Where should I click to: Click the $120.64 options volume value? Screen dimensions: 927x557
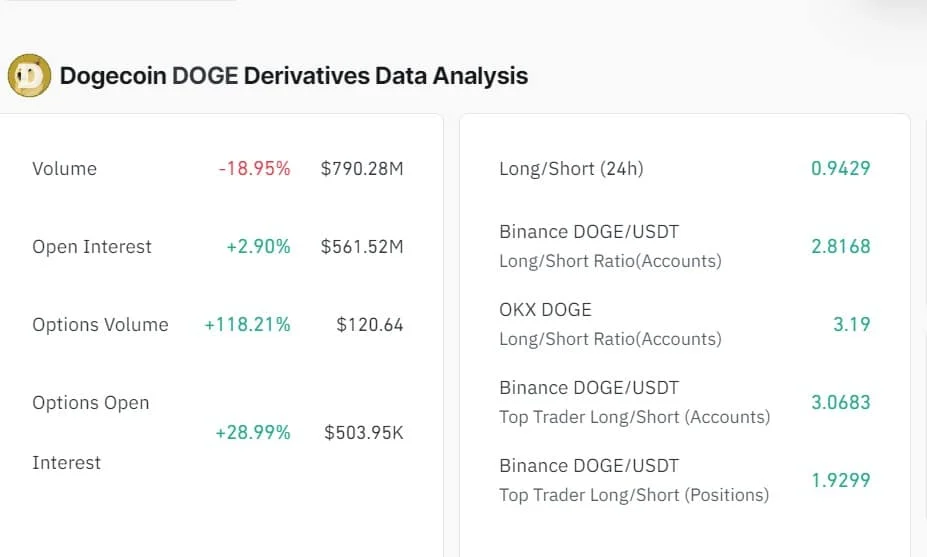[x=369, y=325]
